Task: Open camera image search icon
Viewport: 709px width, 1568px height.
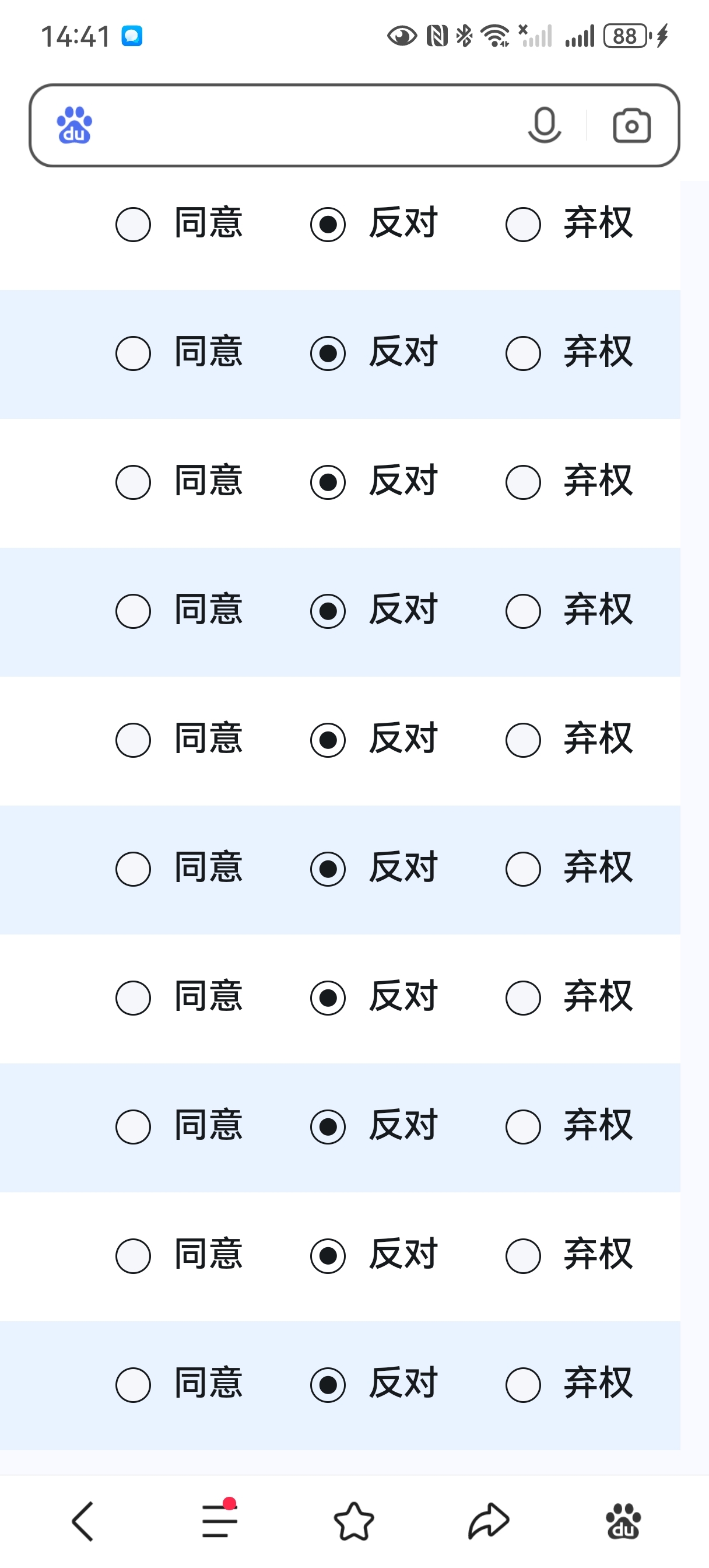Action: click(x=631, y=125)
